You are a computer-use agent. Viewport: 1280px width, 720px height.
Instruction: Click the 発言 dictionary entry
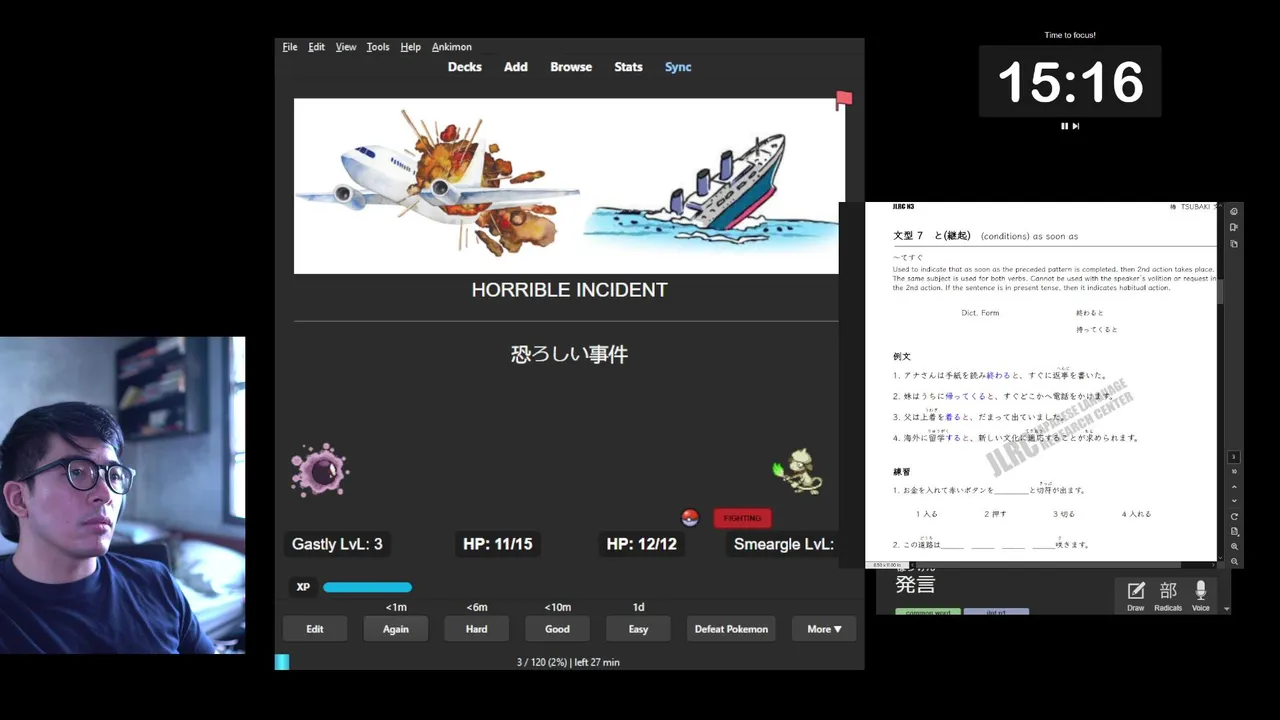[x=915, y=585]
